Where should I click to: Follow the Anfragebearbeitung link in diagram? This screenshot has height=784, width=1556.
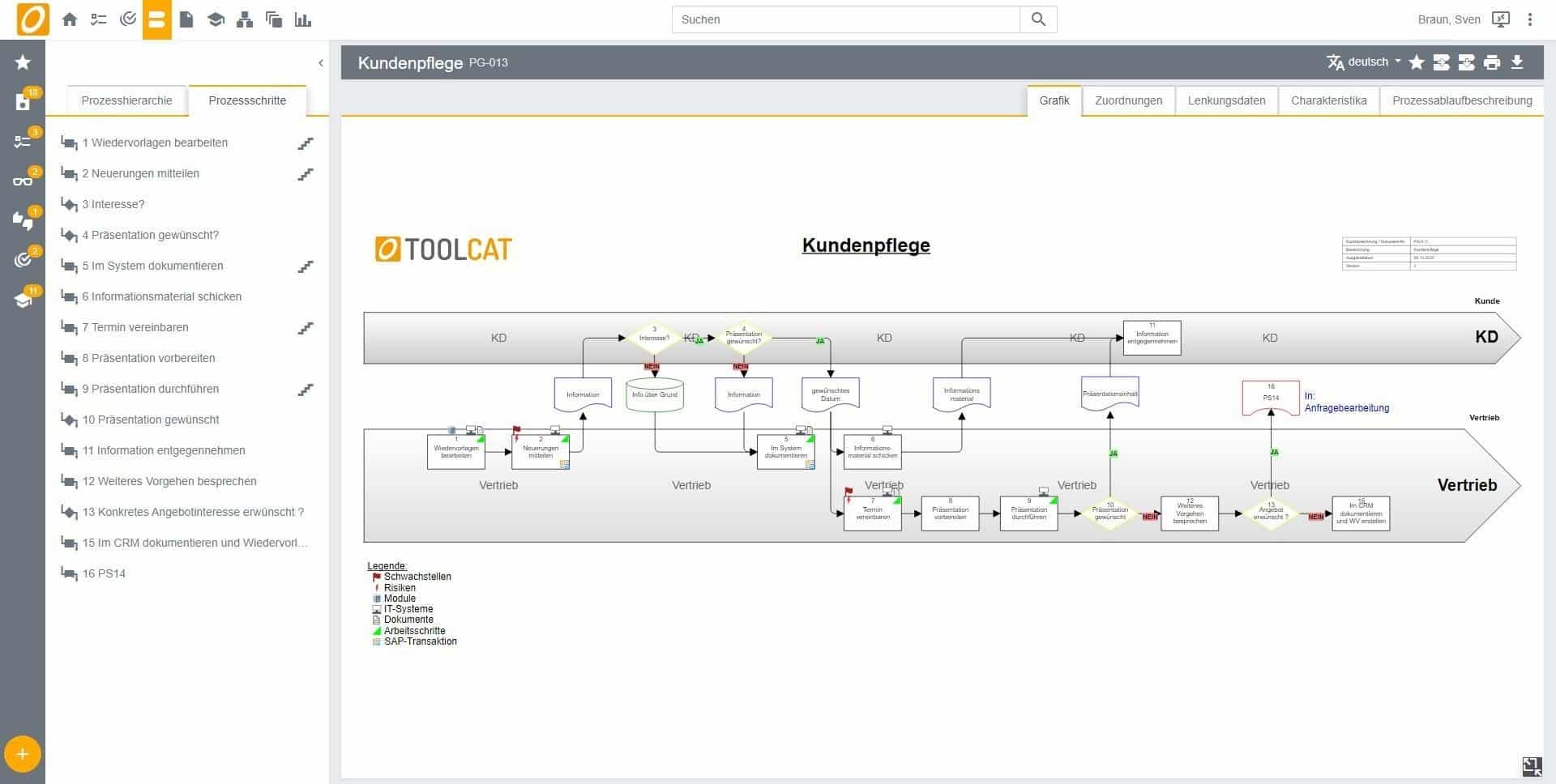1346,408
